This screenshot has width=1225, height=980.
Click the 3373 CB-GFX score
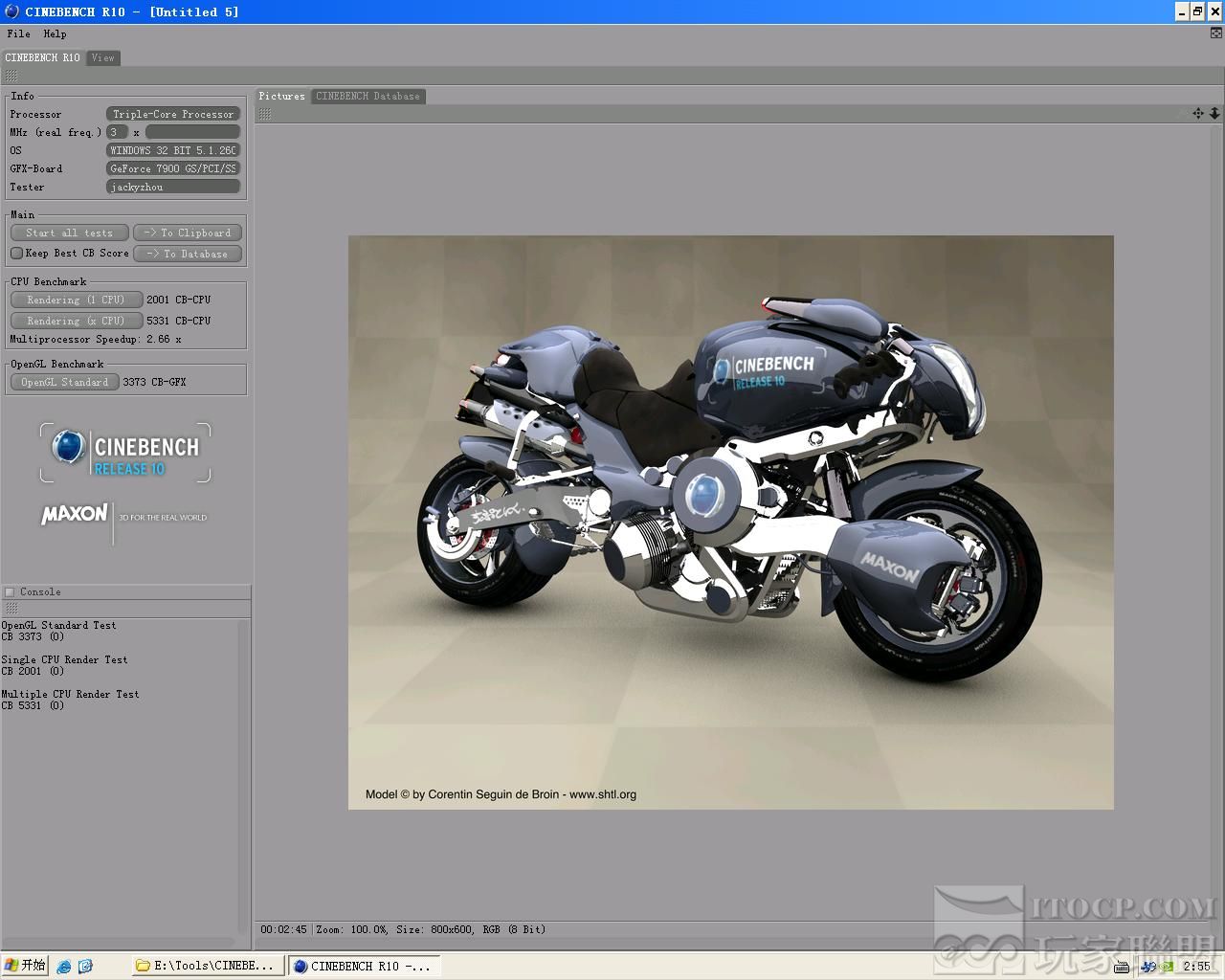click(x=154, y=382)
